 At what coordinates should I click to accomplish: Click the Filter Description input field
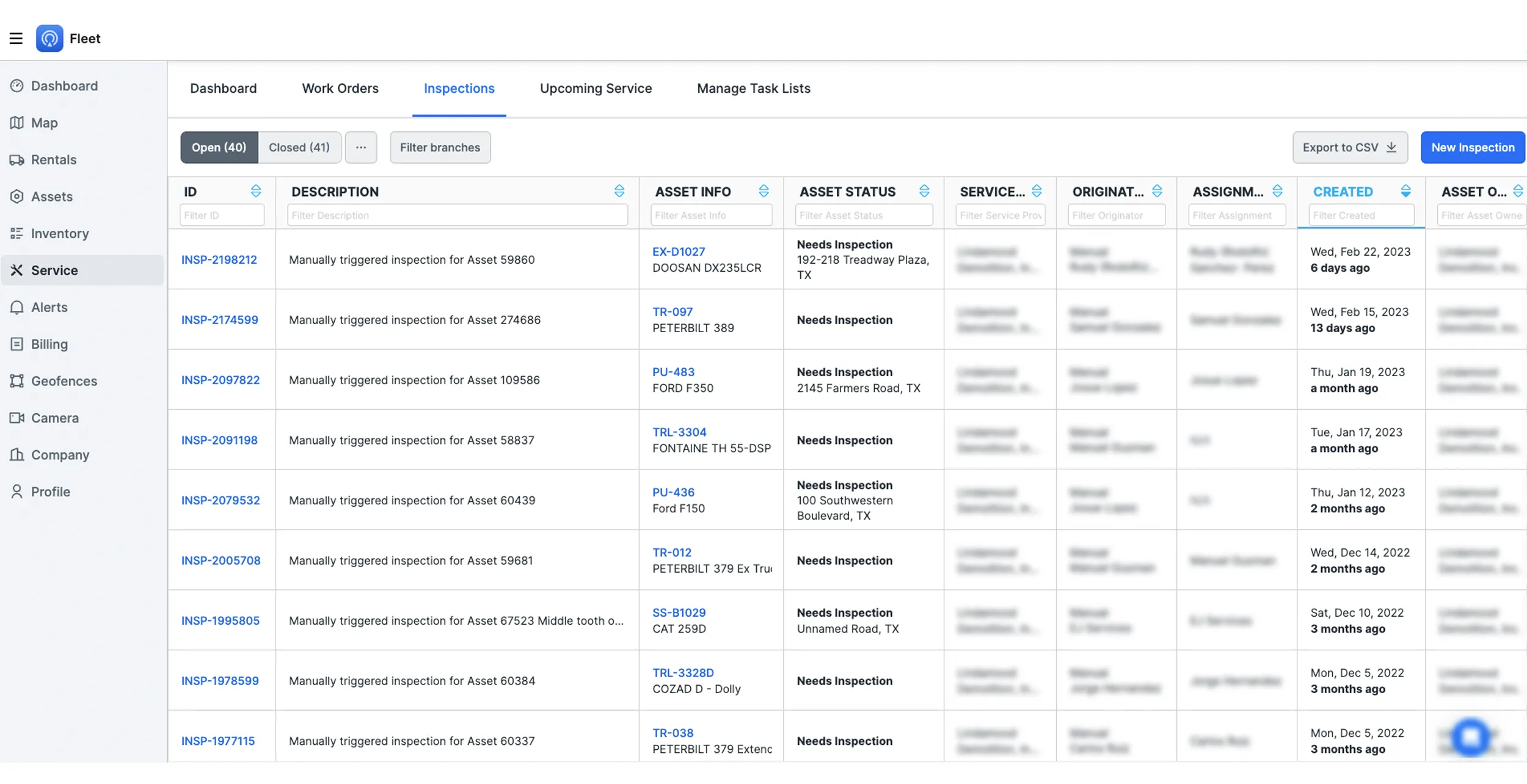(x=457, y=215)
